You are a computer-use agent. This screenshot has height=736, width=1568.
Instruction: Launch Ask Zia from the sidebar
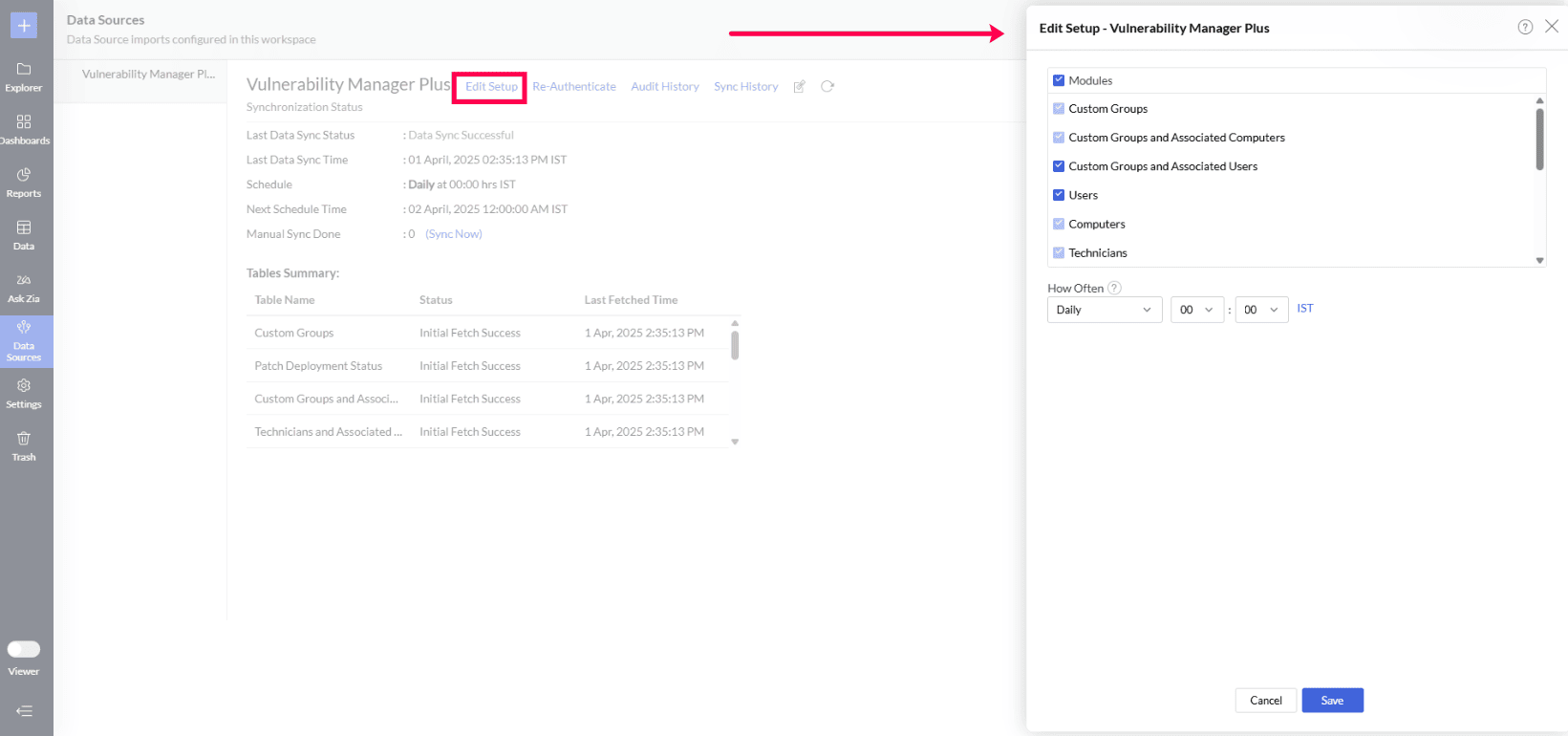click(24, 288)
